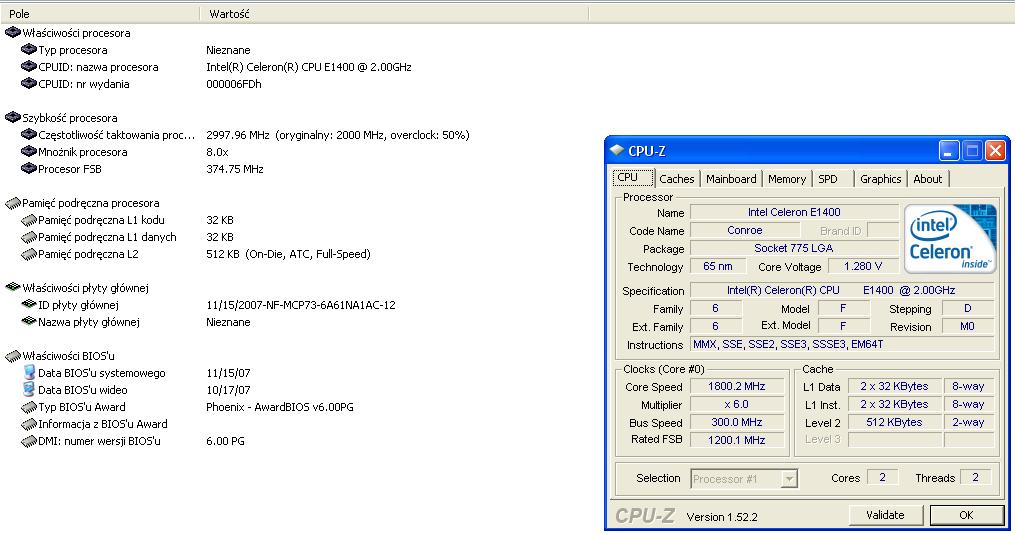This screenshot has height=534, width=1015.
Task: Open the Mainboard tab
Action: click(731, 179)
